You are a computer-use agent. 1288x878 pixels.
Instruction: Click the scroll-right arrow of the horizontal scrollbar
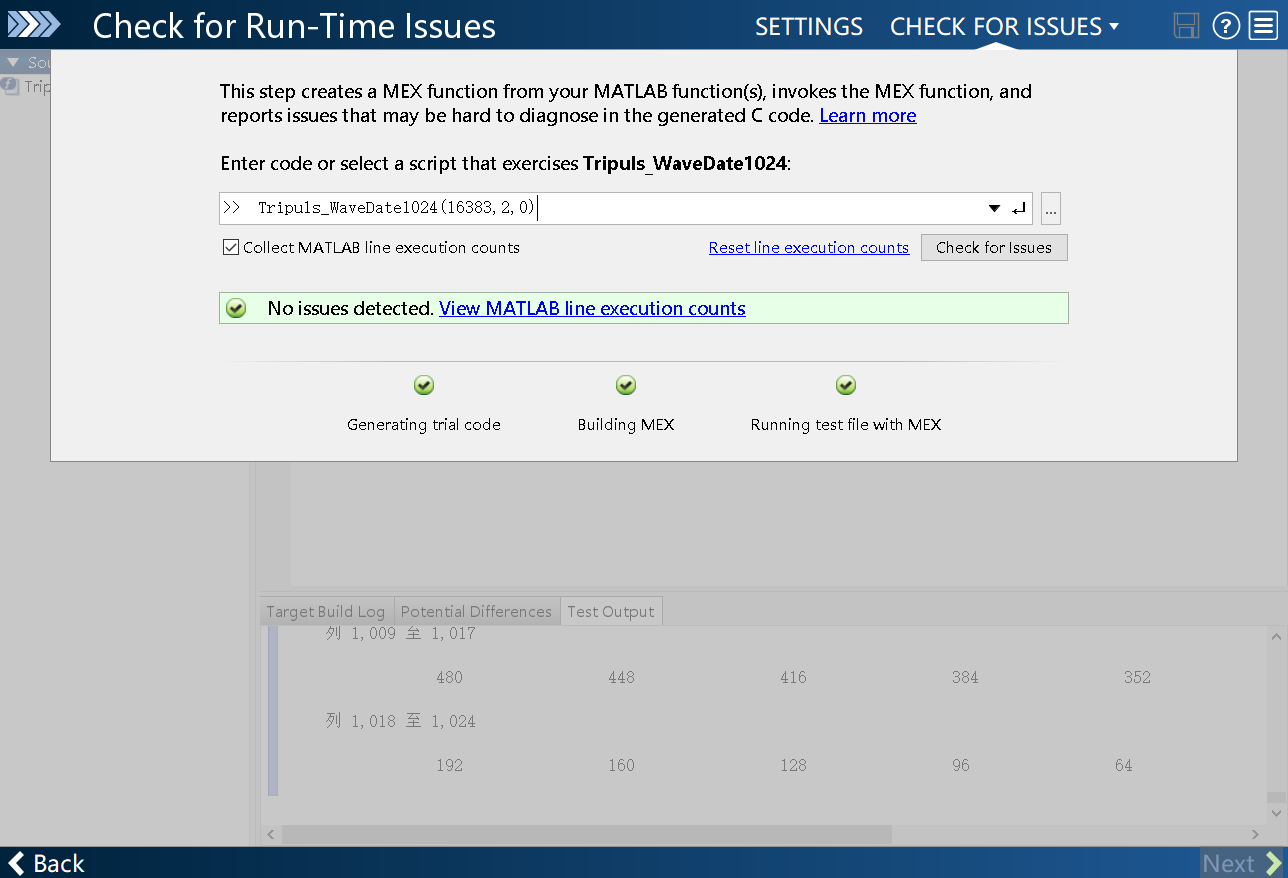[x=1256, y=834]
